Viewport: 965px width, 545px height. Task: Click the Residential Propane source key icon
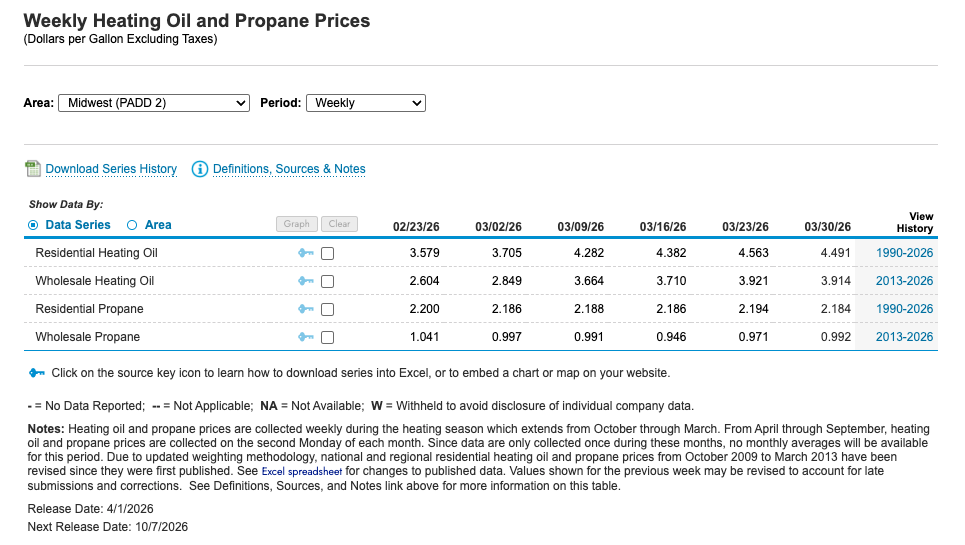click(x=306, y=309)
